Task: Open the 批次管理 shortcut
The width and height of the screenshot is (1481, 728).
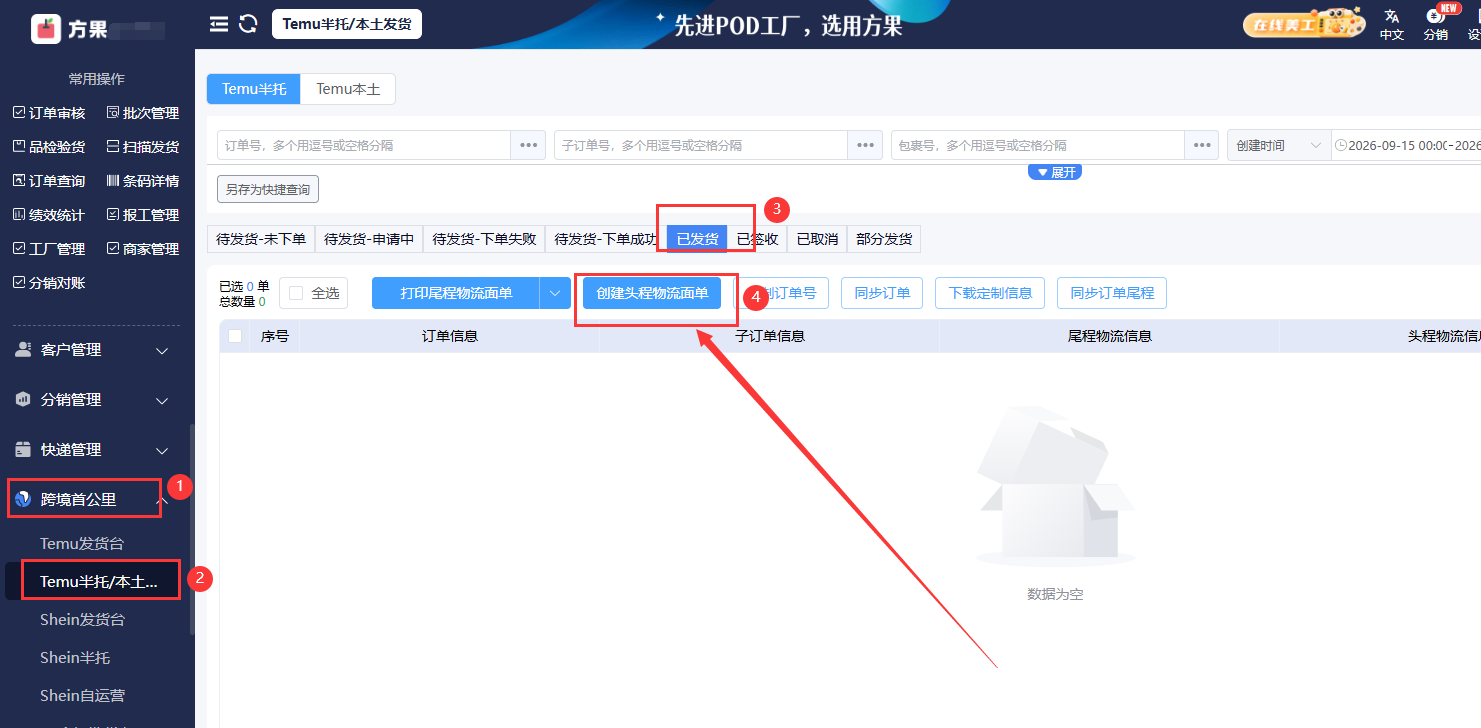Action: tap(143, 113)
